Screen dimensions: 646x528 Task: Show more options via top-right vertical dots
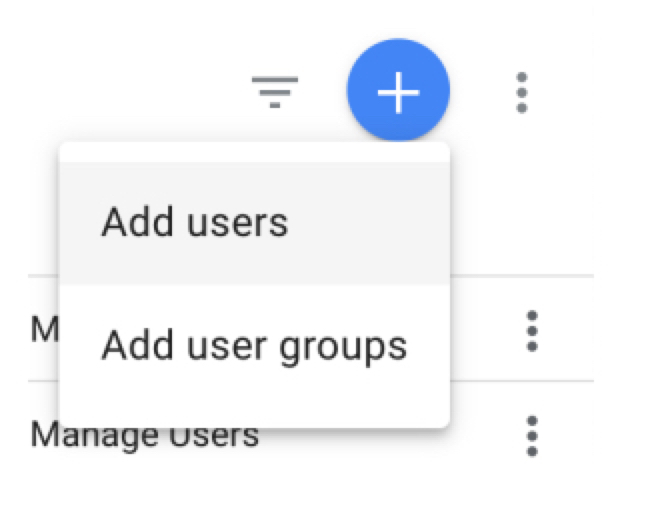[x=520, y=92]
